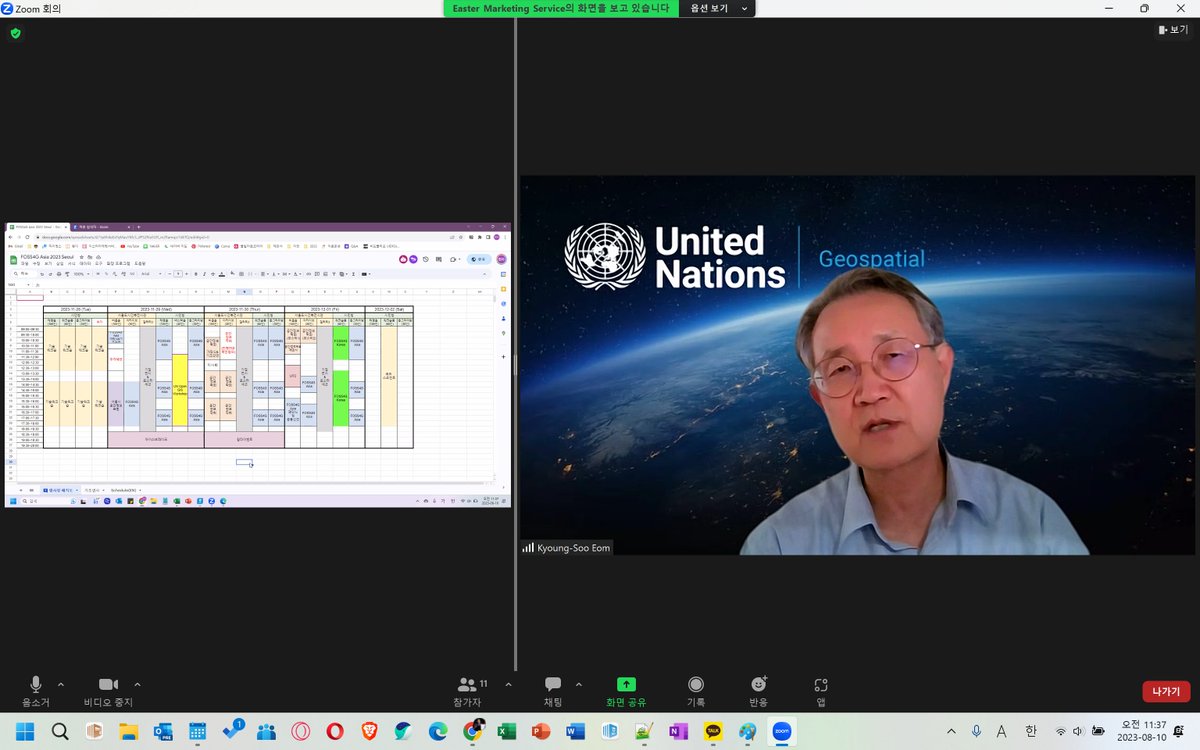Screen dimensions: 1200x750
Task: Open Windows taskbar search
Action: (59, 732)
